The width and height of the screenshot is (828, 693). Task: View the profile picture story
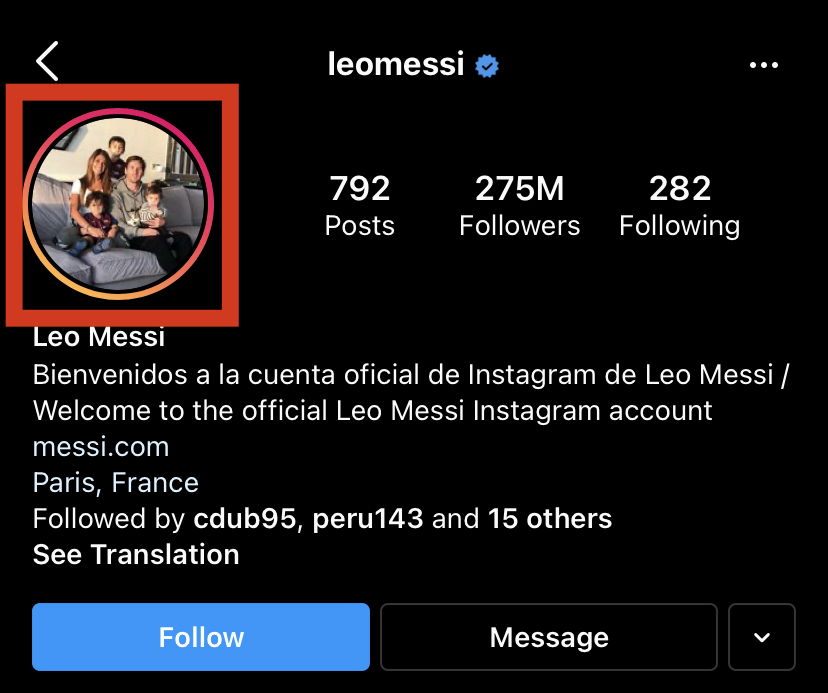pos(118,204)
